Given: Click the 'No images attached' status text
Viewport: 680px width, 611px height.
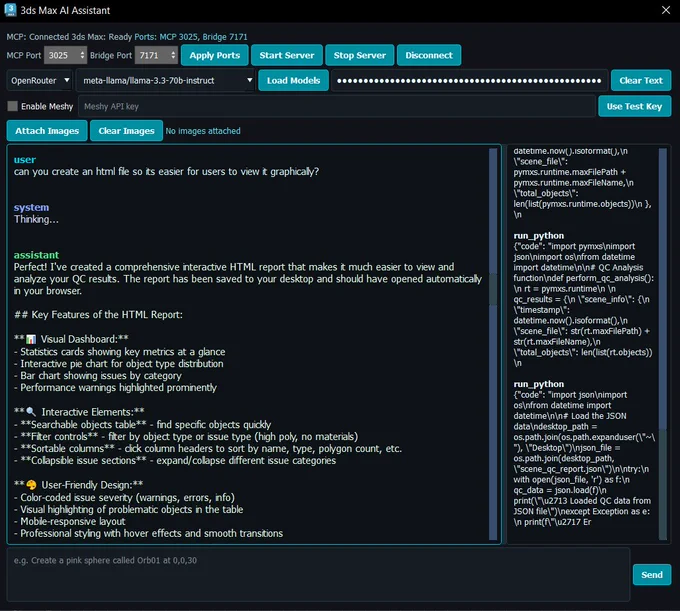Looking at the screenshot, I should [203, 131].
